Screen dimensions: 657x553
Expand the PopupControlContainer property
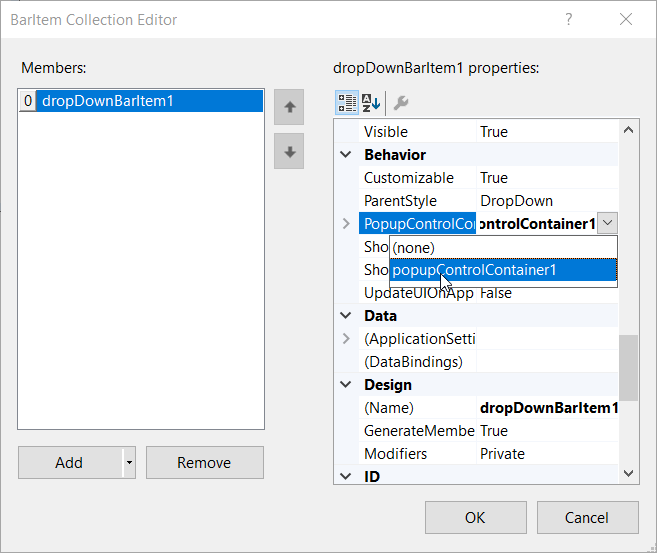click(x=346, y=224)
